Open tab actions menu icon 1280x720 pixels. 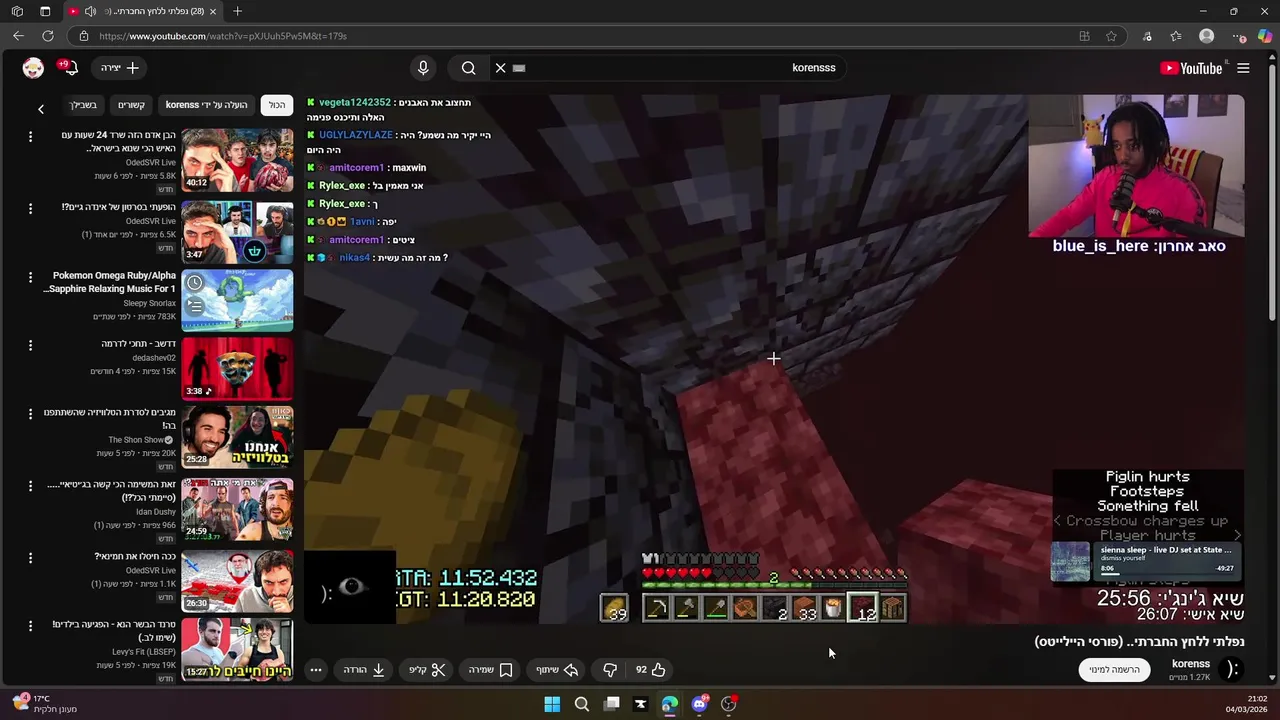(45, 11)
